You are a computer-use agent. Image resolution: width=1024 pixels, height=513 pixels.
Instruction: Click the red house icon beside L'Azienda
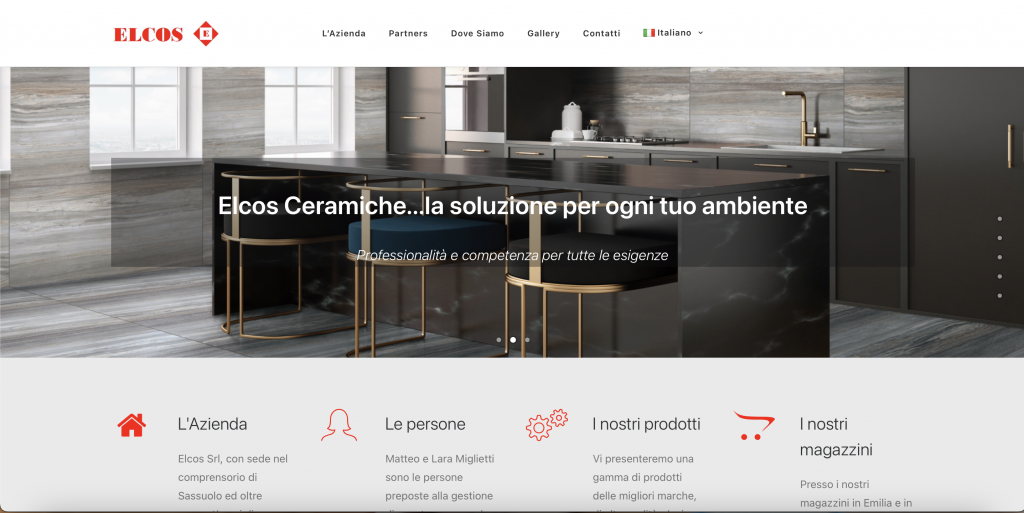pyautogui.click(x=131, y=425)
